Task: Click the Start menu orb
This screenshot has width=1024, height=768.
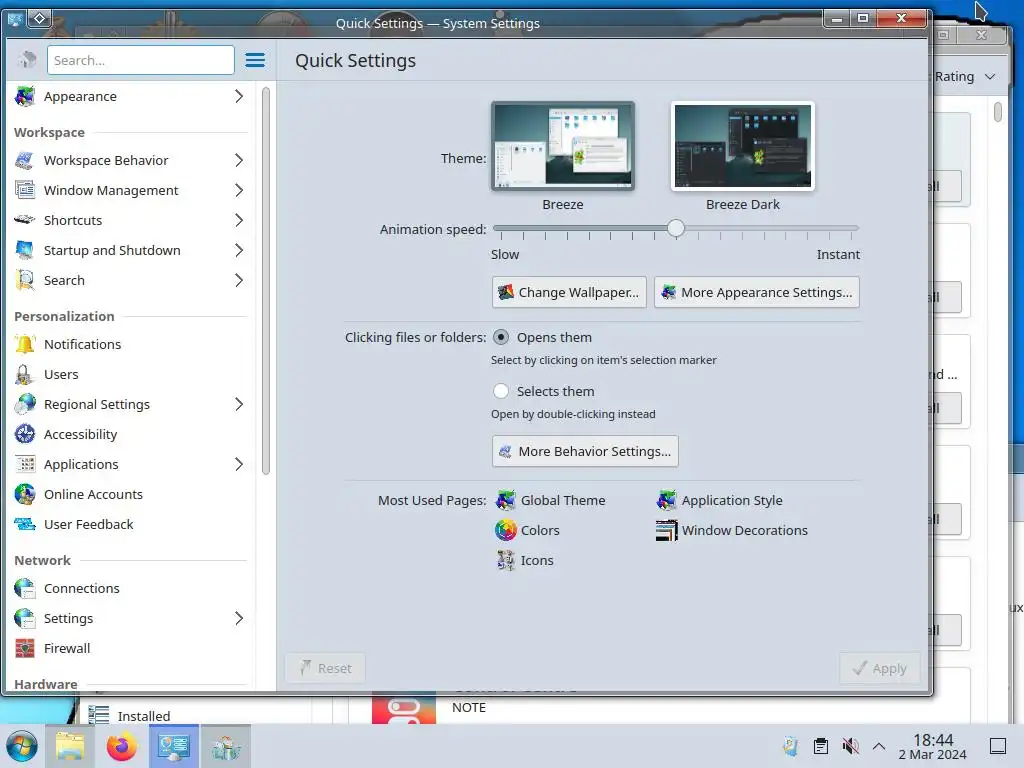Action: tap(22, 746)
